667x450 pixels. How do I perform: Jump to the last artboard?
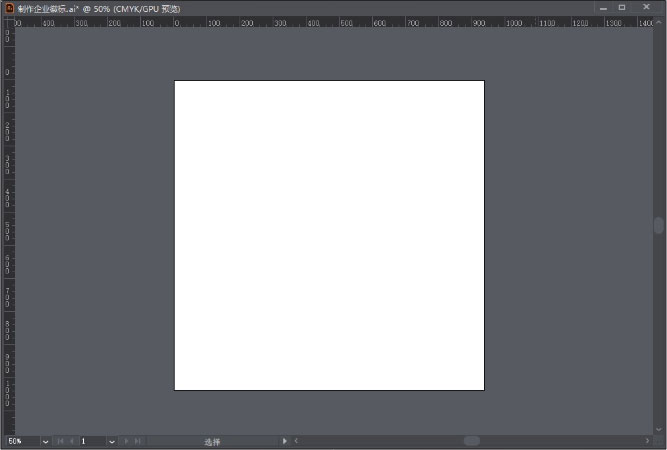pyautogui.click(x=137, y=441)
